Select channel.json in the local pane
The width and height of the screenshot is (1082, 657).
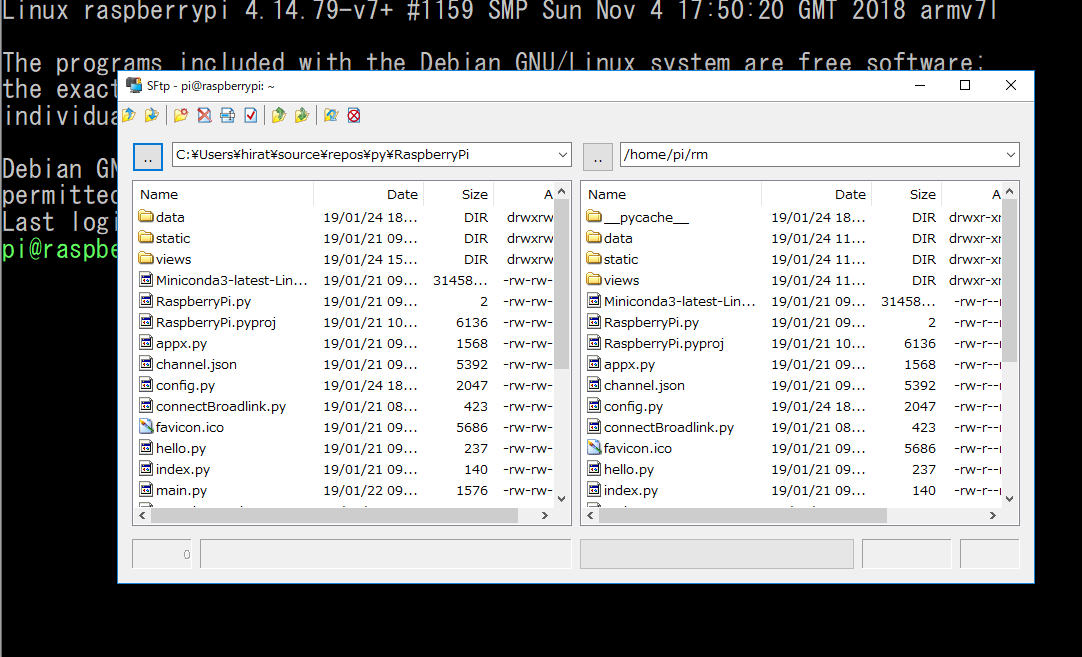click(196, 364)
